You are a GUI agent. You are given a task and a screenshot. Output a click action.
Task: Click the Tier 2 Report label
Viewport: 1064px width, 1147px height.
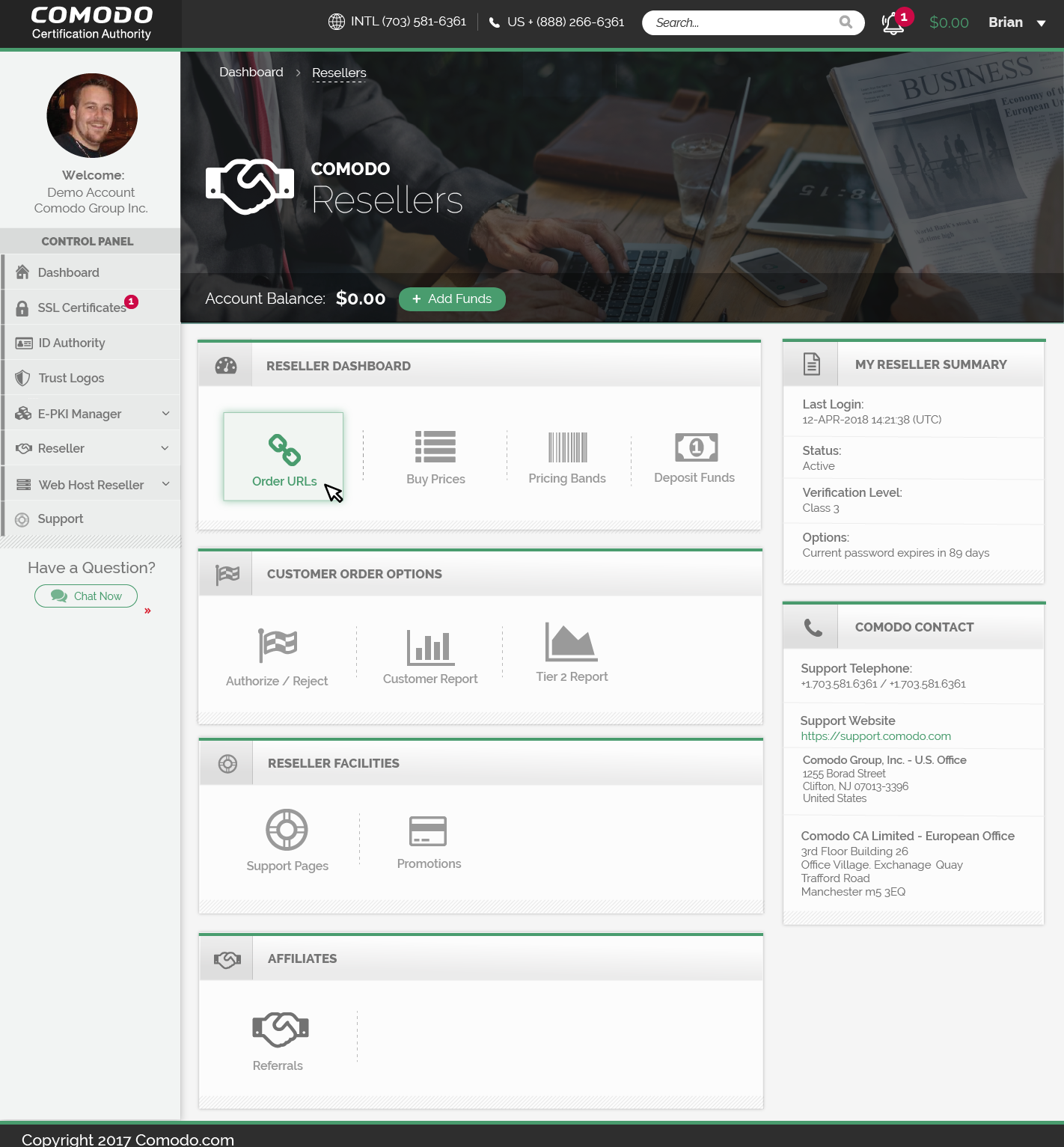coord(572,676)
